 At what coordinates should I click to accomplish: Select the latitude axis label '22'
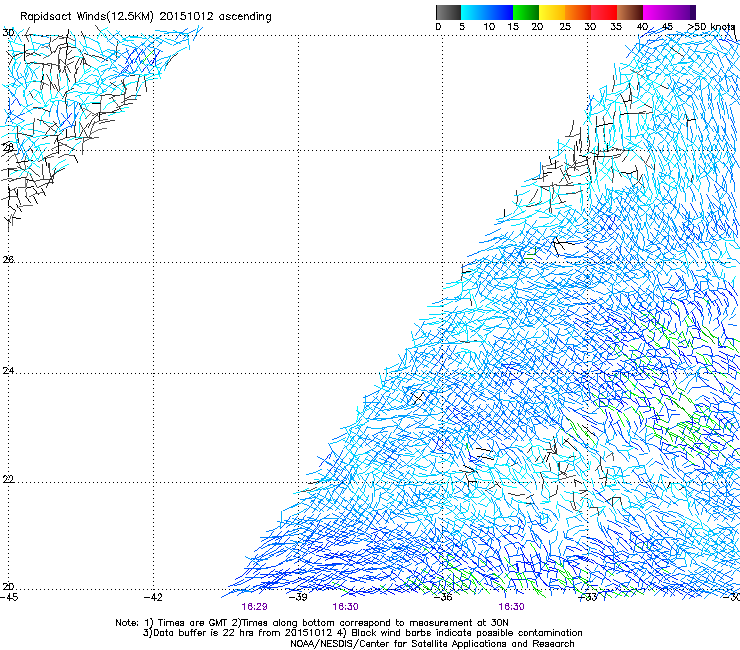pyautogui.click(x=8, y=479)
